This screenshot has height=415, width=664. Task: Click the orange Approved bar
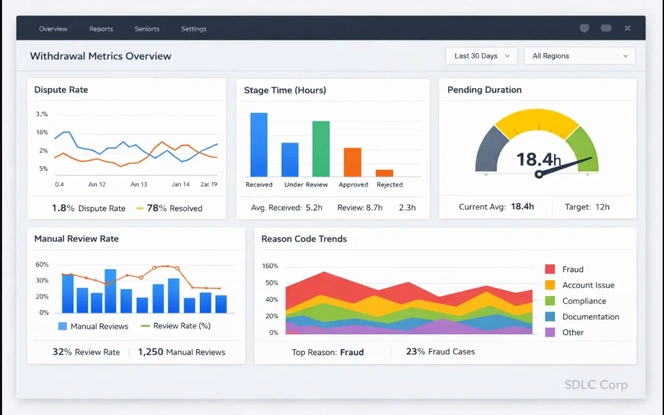pyautogui.click(x=352, y=162)
